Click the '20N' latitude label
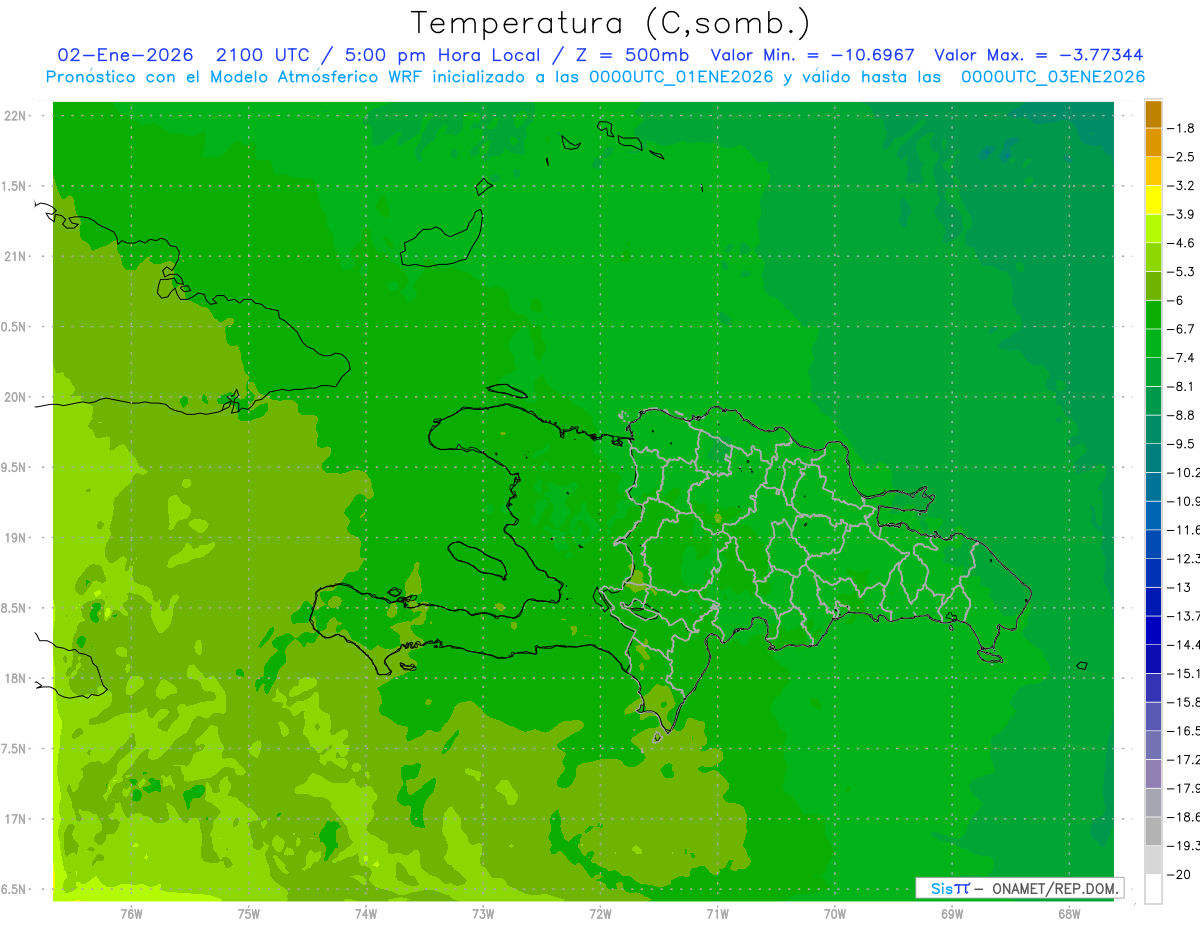 (17, 397)
